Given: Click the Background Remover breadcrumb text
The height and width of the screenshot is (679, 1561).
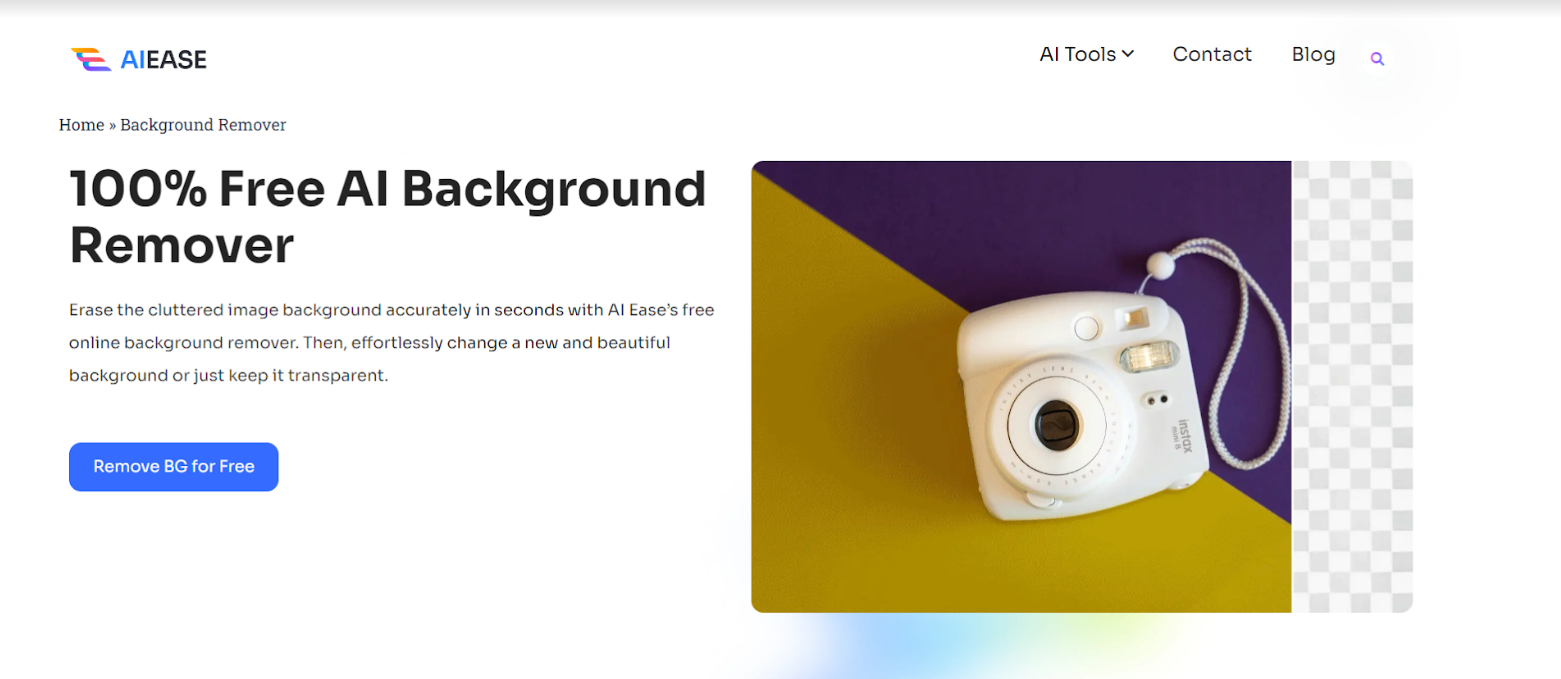Looking at the screenshot, I should pos(203,125).
